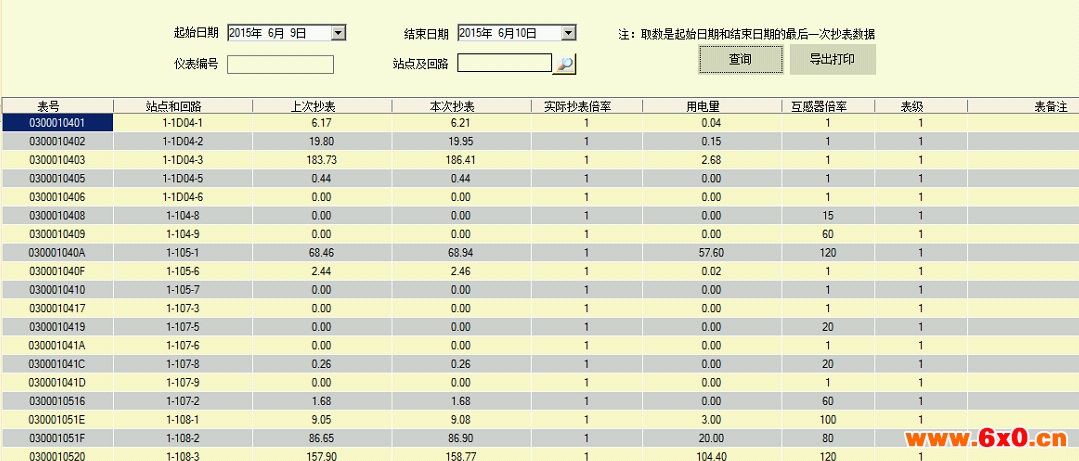Select meter number 030001041C
The image size is (1079, 461).
57,363
